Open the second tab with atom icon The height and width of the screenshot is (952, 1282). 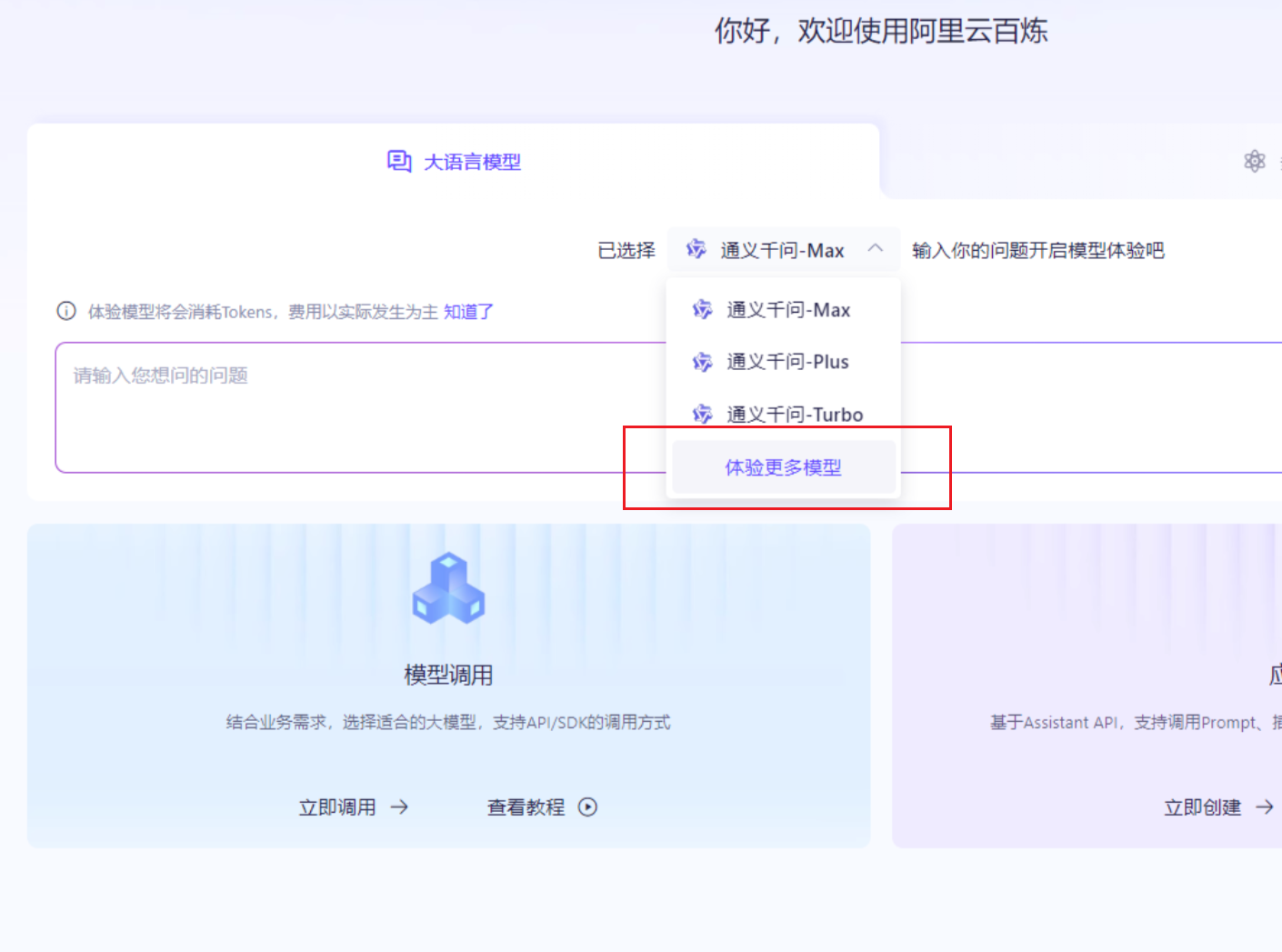(1255, 161)
